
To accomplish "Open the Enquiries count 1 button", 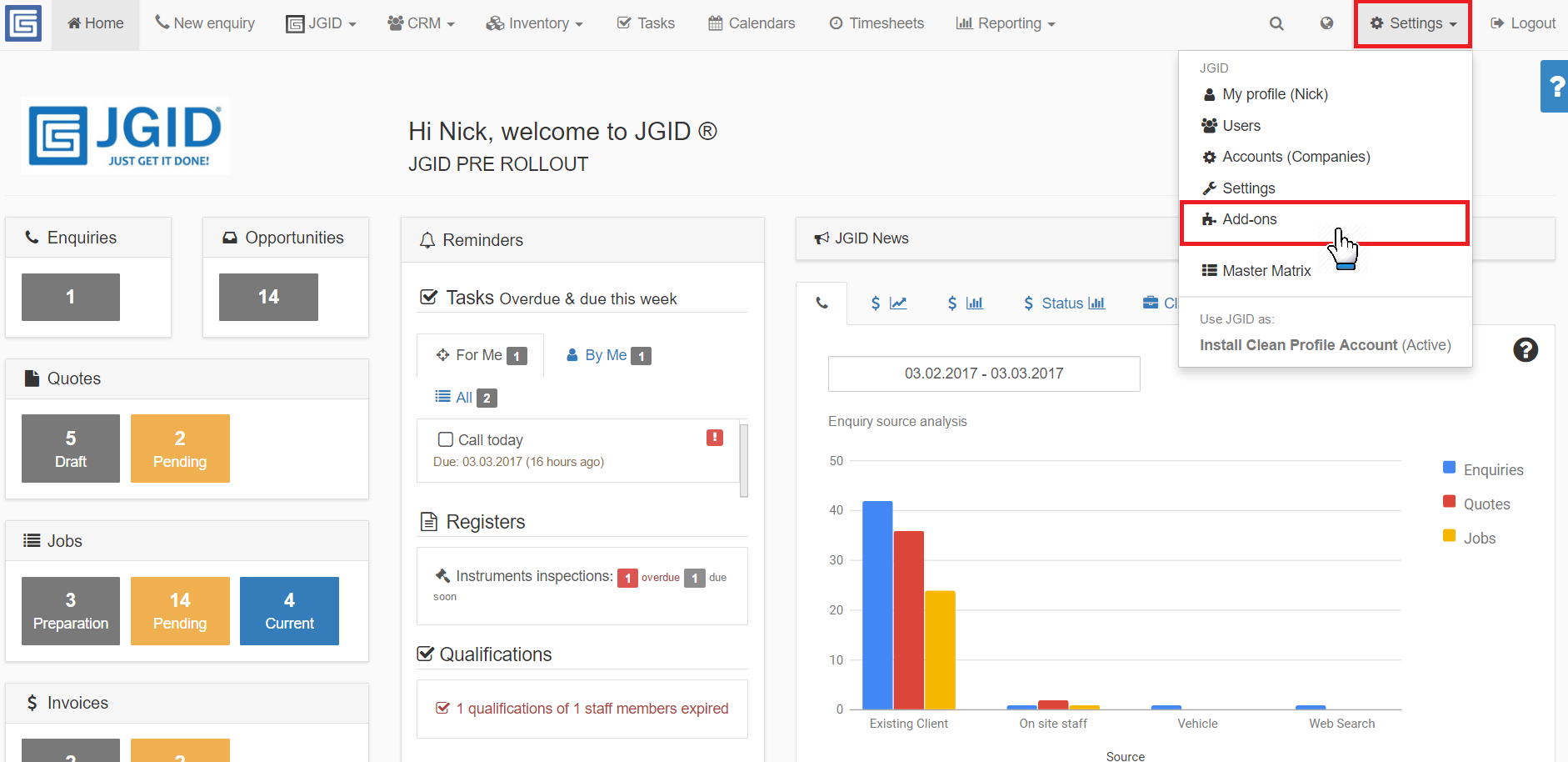I will pos(71,297).
